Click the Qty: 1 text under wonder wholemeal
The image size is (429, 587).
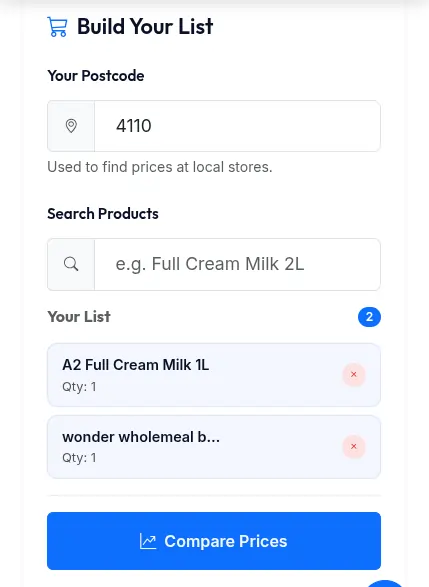pyautogui.click(x=79, y=457)
